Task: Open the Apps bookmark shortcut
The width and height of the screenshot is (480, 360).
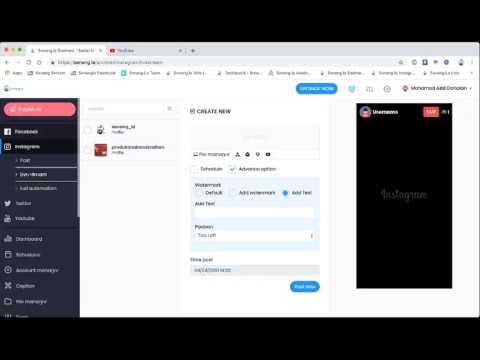Action: tap(14, 73)
